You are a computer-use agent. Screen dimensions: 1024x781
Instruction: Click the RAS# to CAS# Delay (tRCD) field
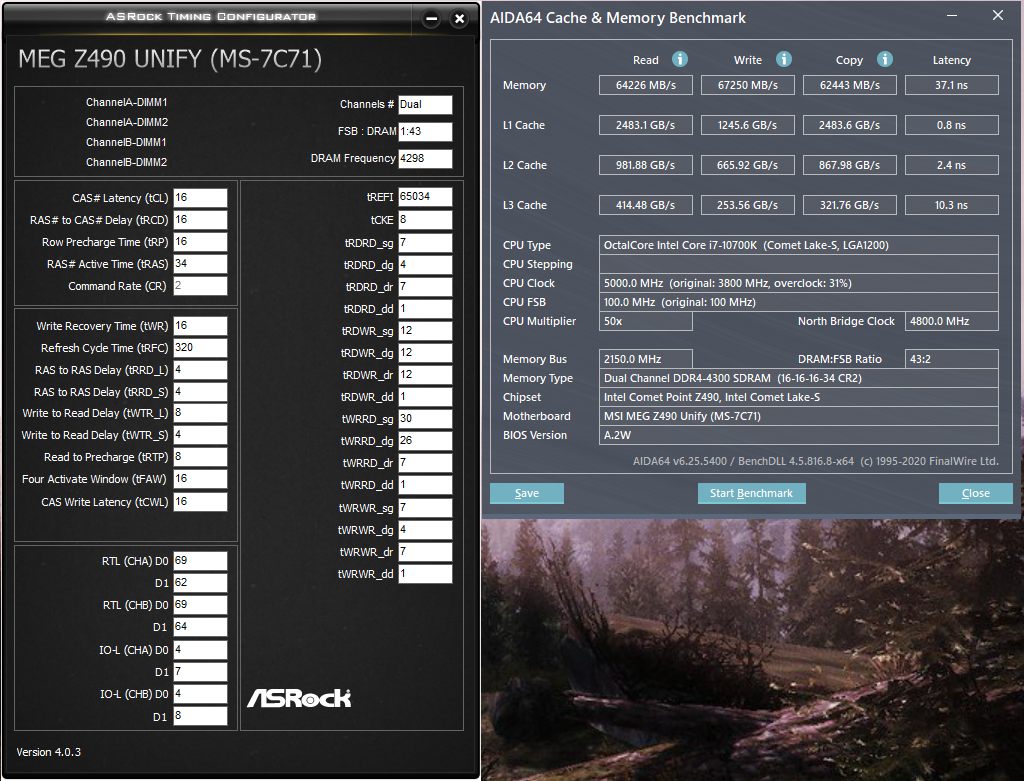200,220
